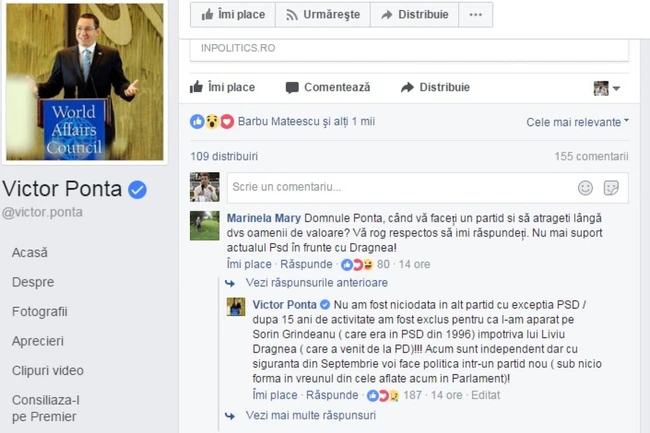The image size is (650, 433).
Task: Like the post with Îmi place button
Action: [x=223, y=87]
